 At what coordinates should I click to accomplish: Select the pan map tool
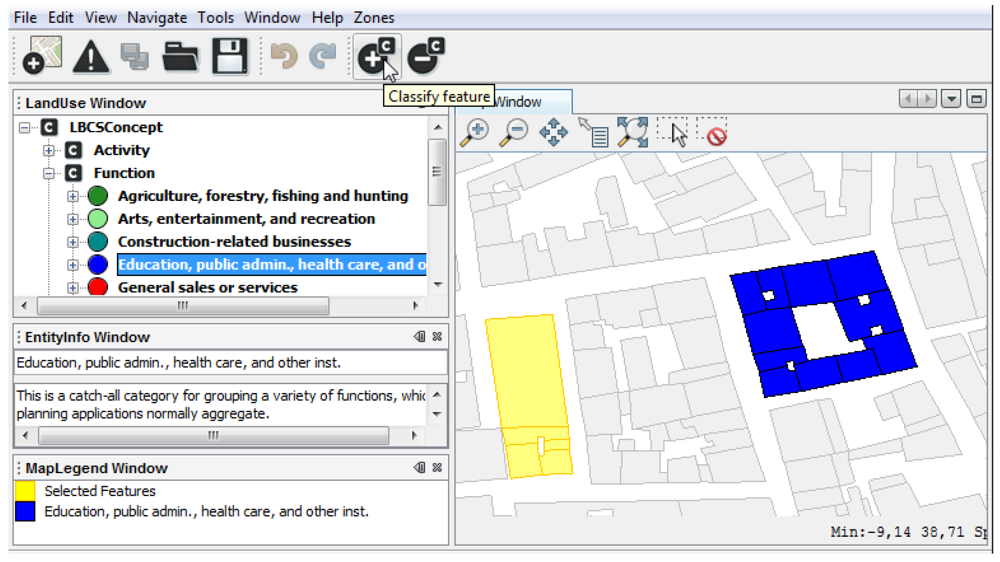click(553, 133)
